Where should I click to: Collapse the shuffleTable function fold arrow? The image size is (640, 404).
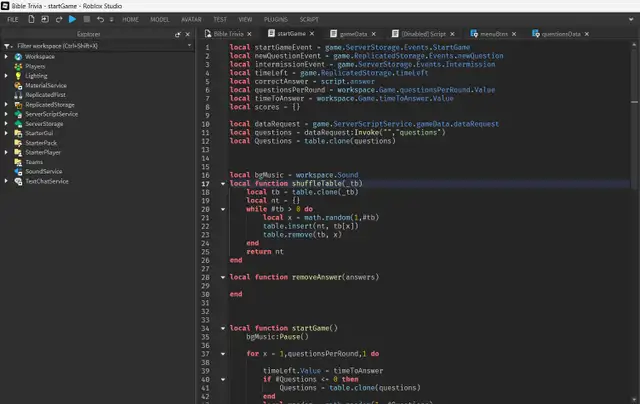(223, 184)
